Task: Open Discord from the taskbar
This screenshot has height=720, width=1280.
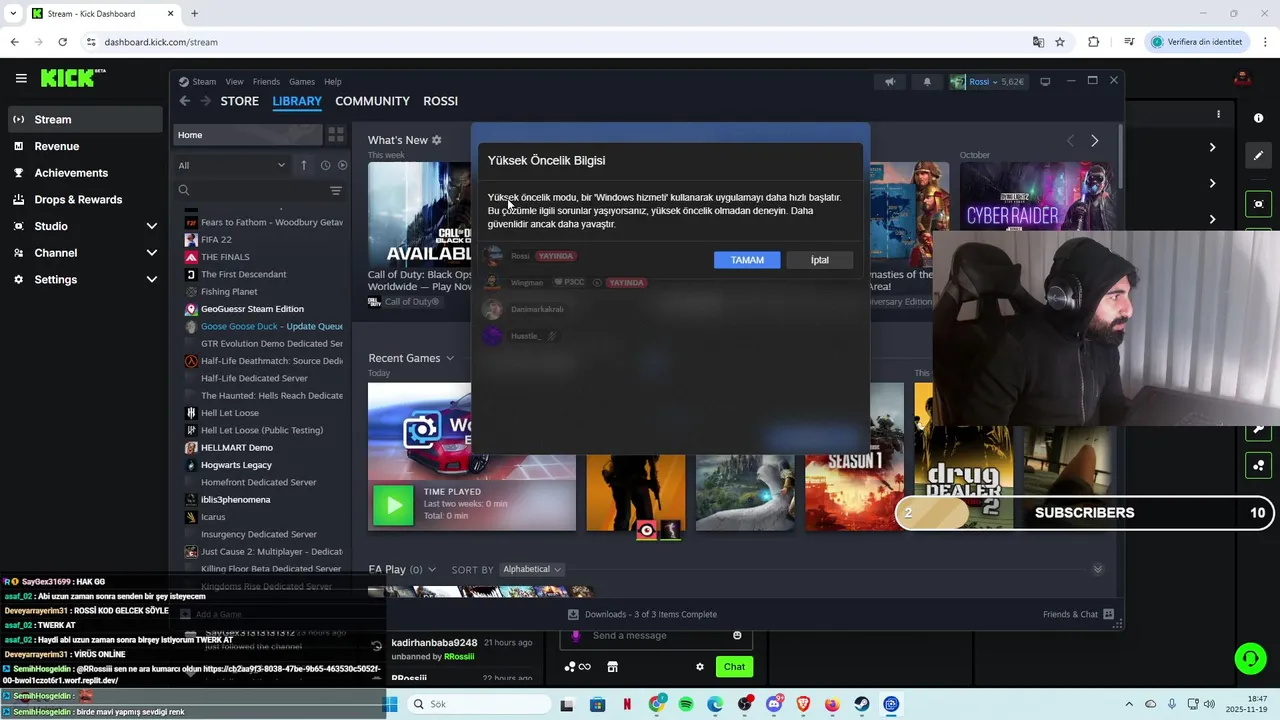Action: (774, 705)
